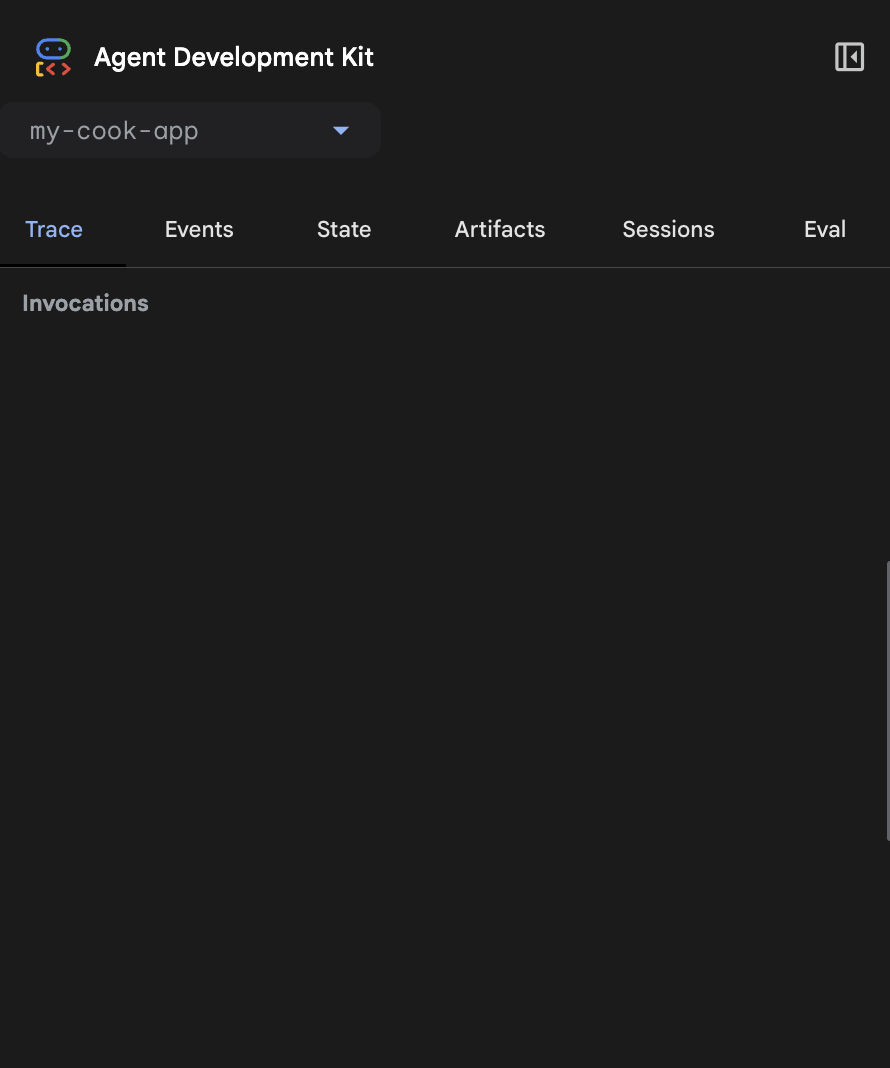
Task: Click the vertical scrollbar on right edge
Action: point(887,700)
